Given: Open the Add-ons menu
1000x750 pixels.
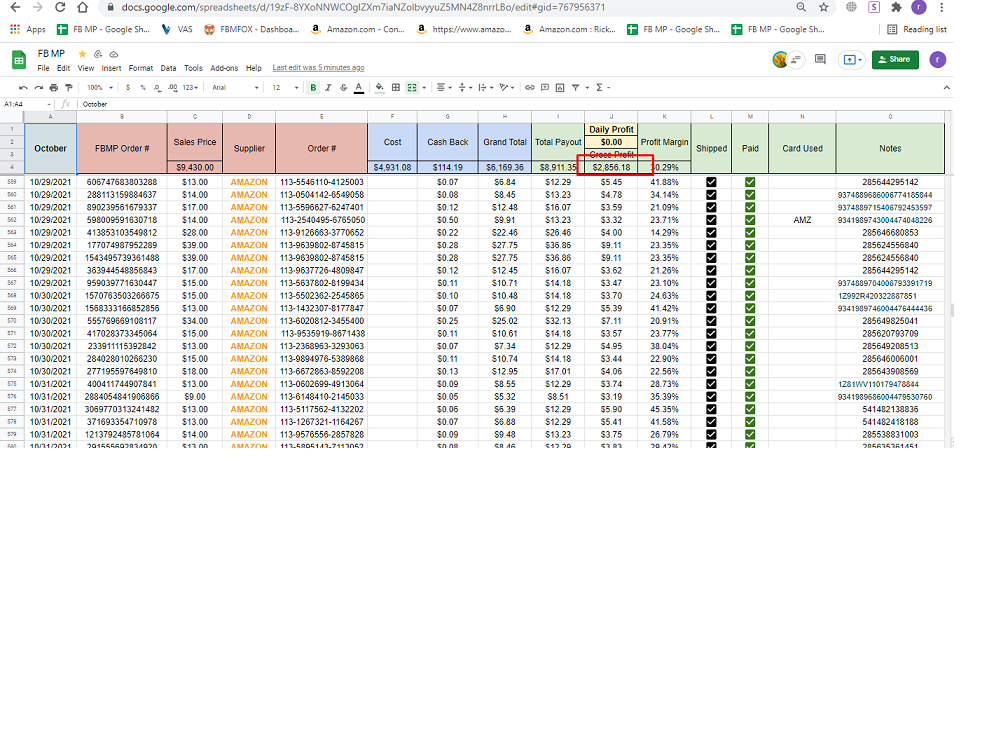Looking at the screenshot, I should pyautogui.click(x=224, y=68).
